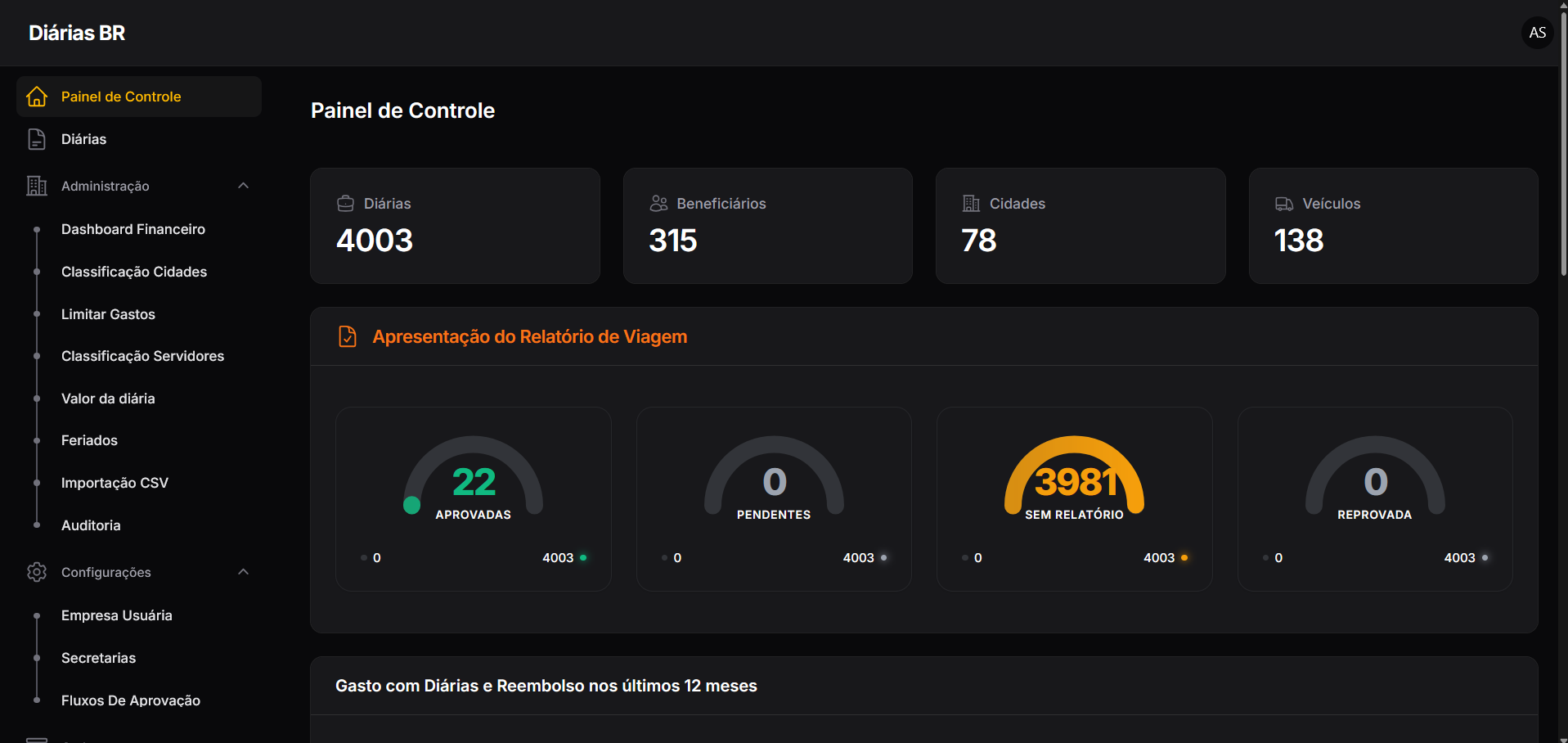This screenshot has height=743, width=1568.
Task: Click the building icon beside Administração
Action: (x=37, y=186)
